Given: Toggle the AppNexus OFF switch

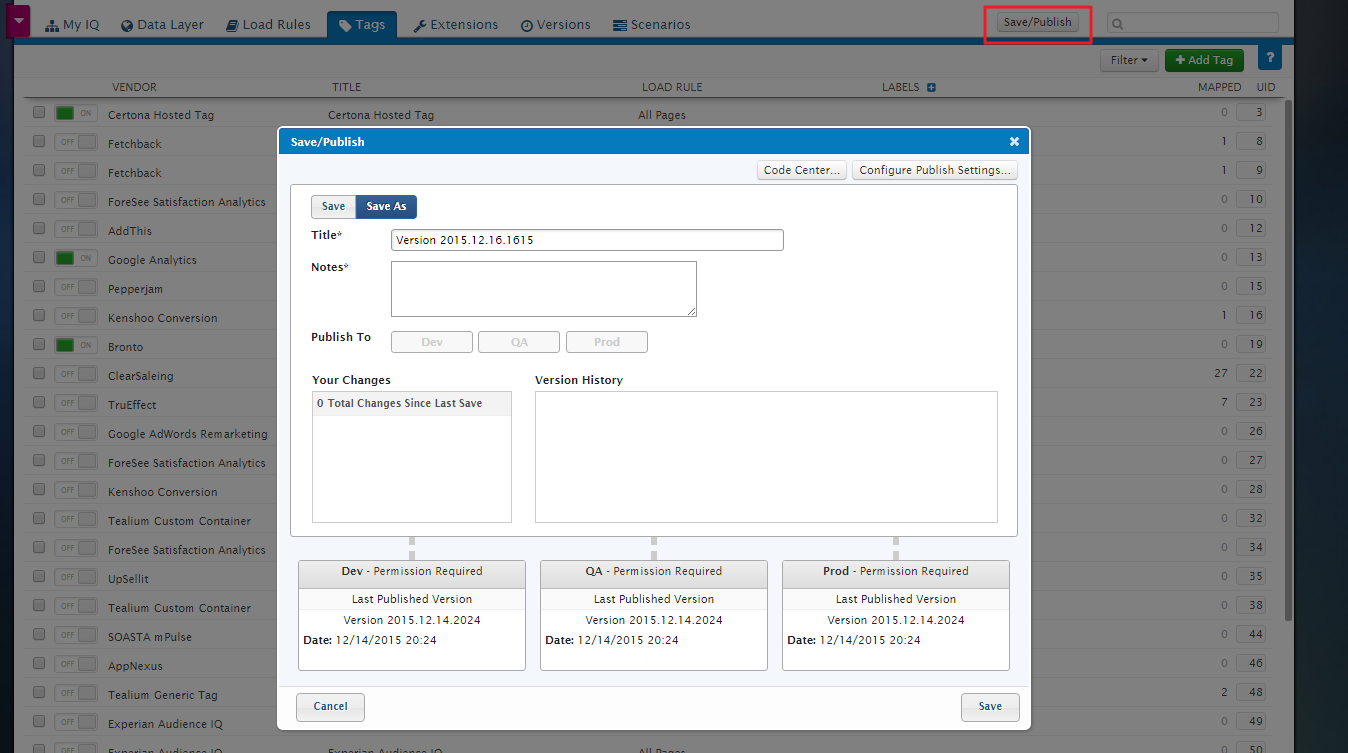Looking at the screenshot, I should point(77,665).
